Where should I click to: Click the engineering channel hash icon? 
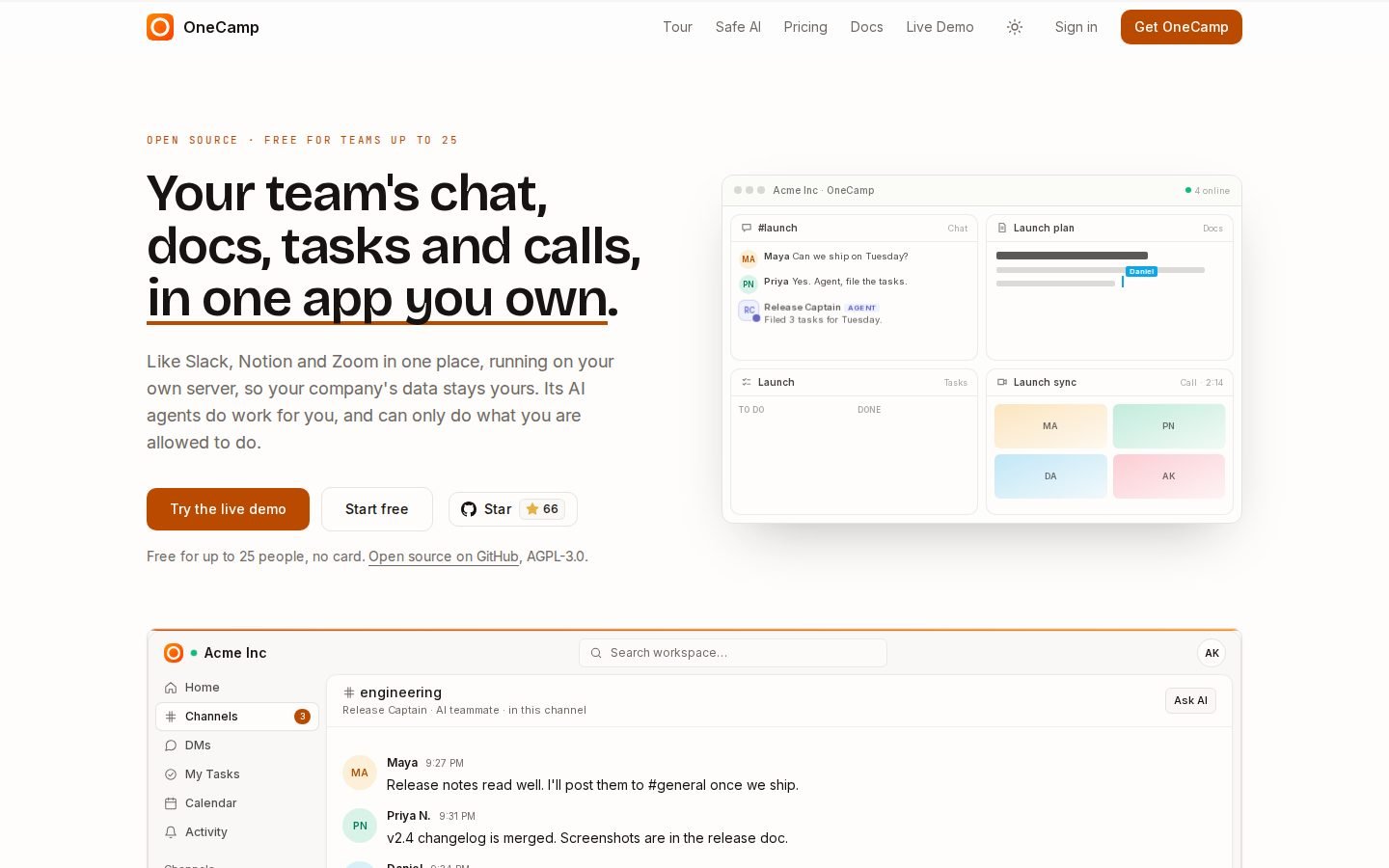click(x=349, y=692)
